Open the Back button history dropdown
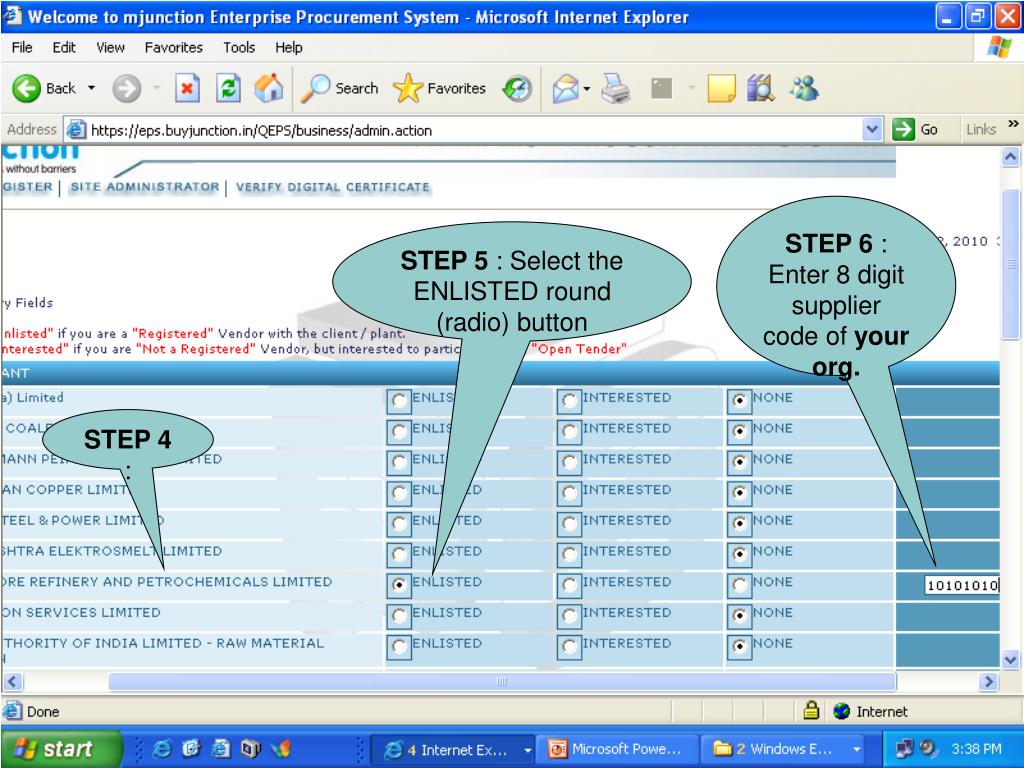This screenshot has width=1024, height=768. pos(91,88)
